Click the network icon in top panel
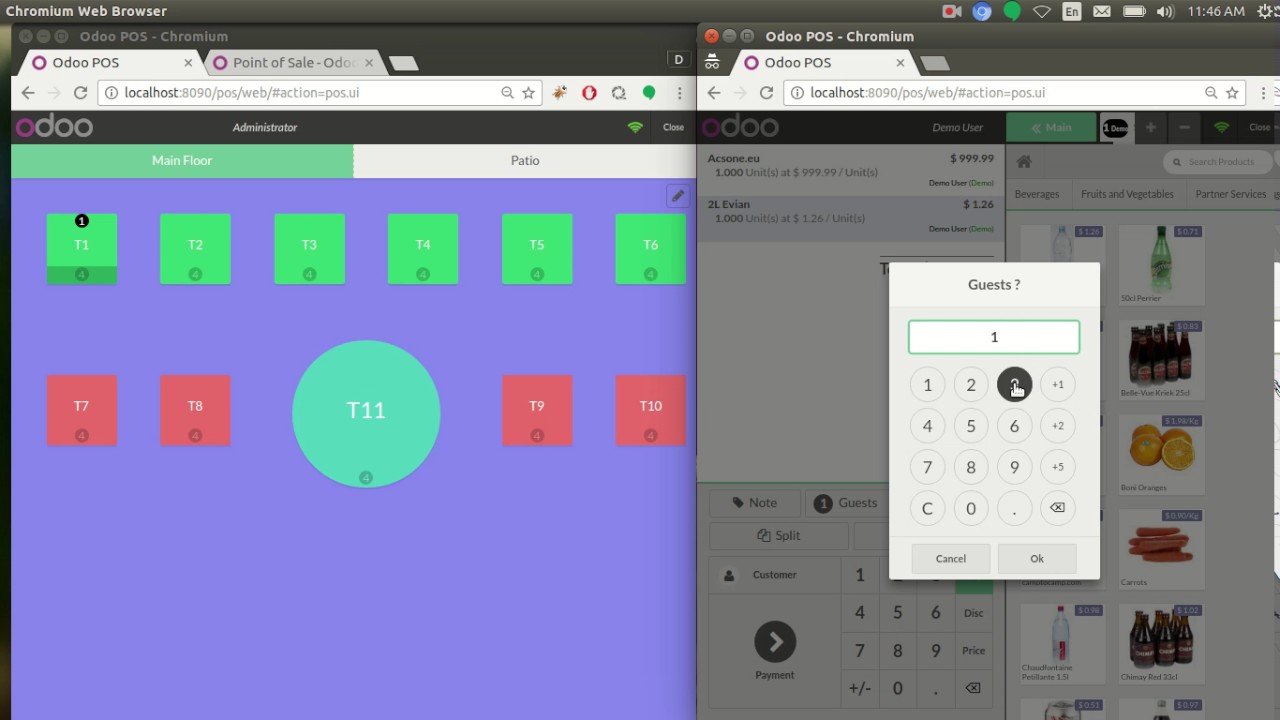1280x720 pixels. (1042, 11)
